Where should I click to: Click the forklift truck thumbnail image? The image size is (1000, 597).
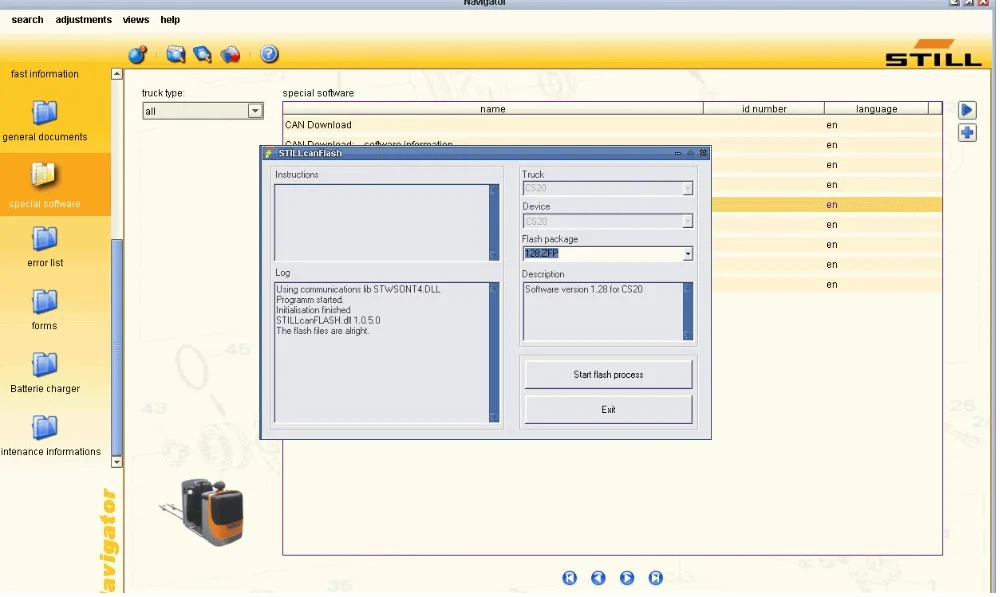202,512
